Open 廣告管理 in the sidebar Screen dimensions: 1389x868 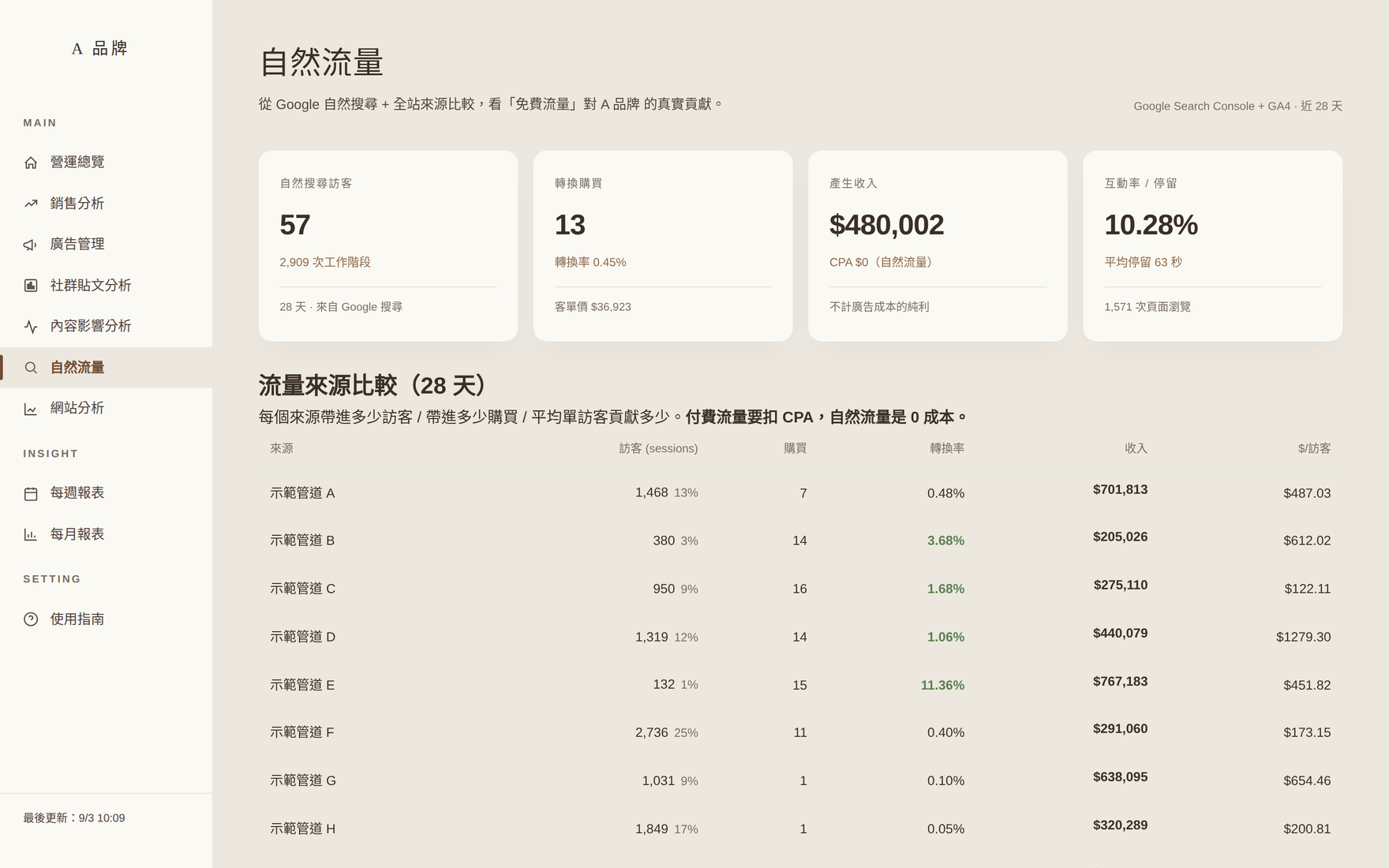click(x=106, y=245)
